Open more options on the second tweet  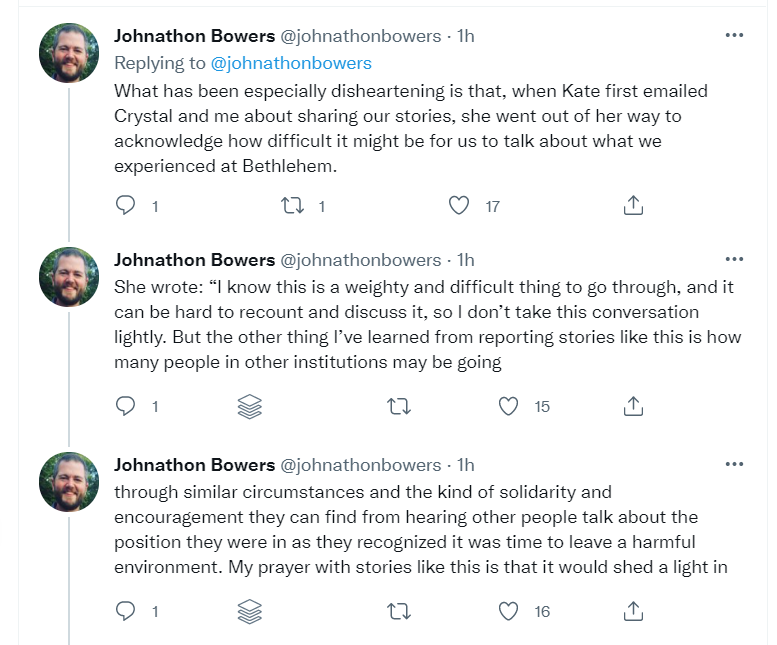pyautogui.click(x=734, y=260)
